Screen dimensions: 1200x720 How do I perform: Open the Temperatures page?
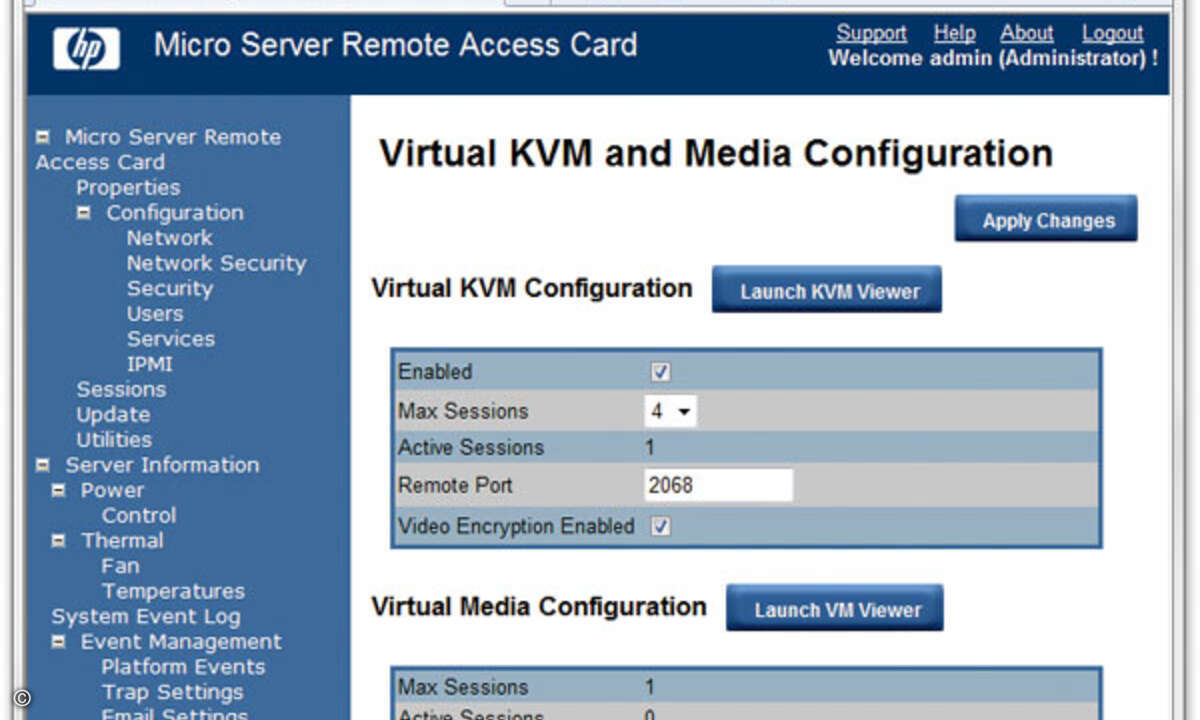[173, 591]
